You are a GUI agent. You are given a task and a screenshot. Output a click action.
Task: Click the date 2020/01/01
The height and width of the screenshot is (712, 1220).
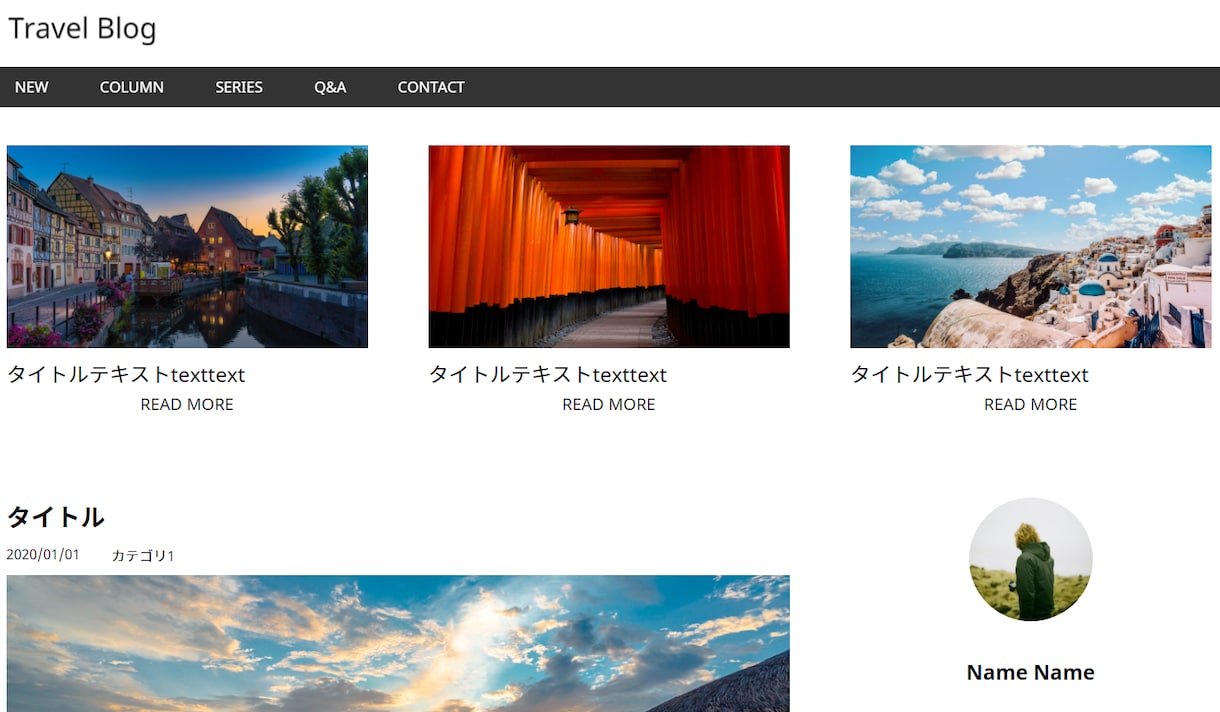(x=43, y=555)
